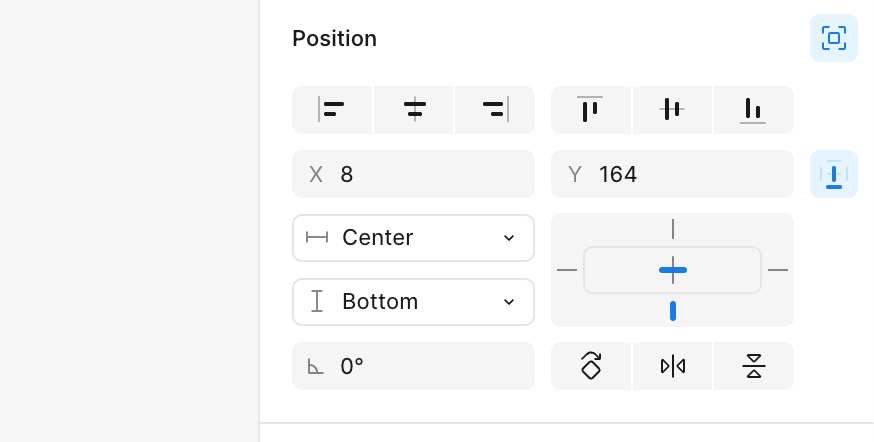The height and width of the screenshot is (442, 874).
Task: Rotate the selection 90 degrees
Action: tap(590, 366)
